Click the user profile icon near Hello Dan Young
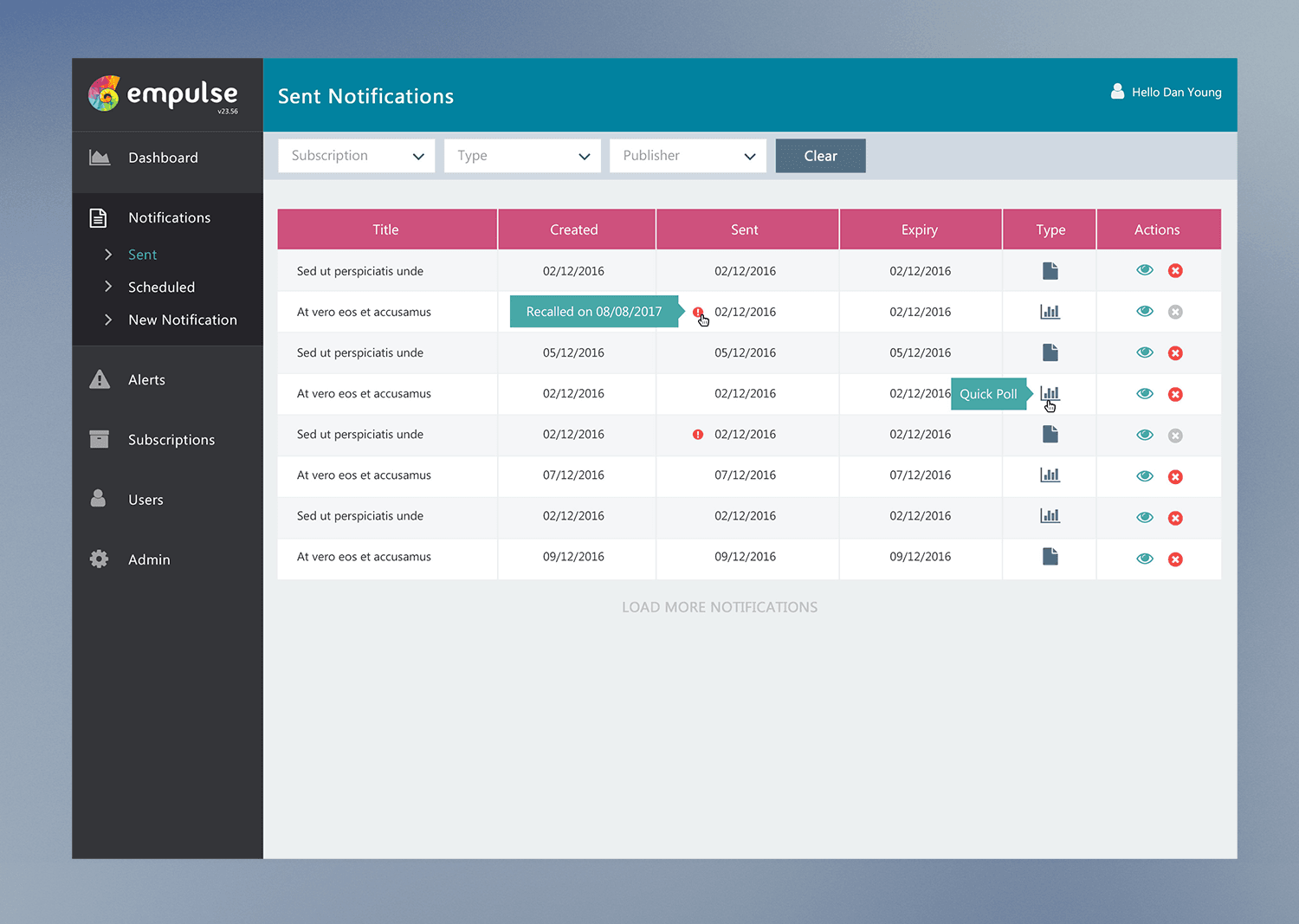Image resolution: width=1299 pixels, height=924 pixels. click(x=1117, y=92)
